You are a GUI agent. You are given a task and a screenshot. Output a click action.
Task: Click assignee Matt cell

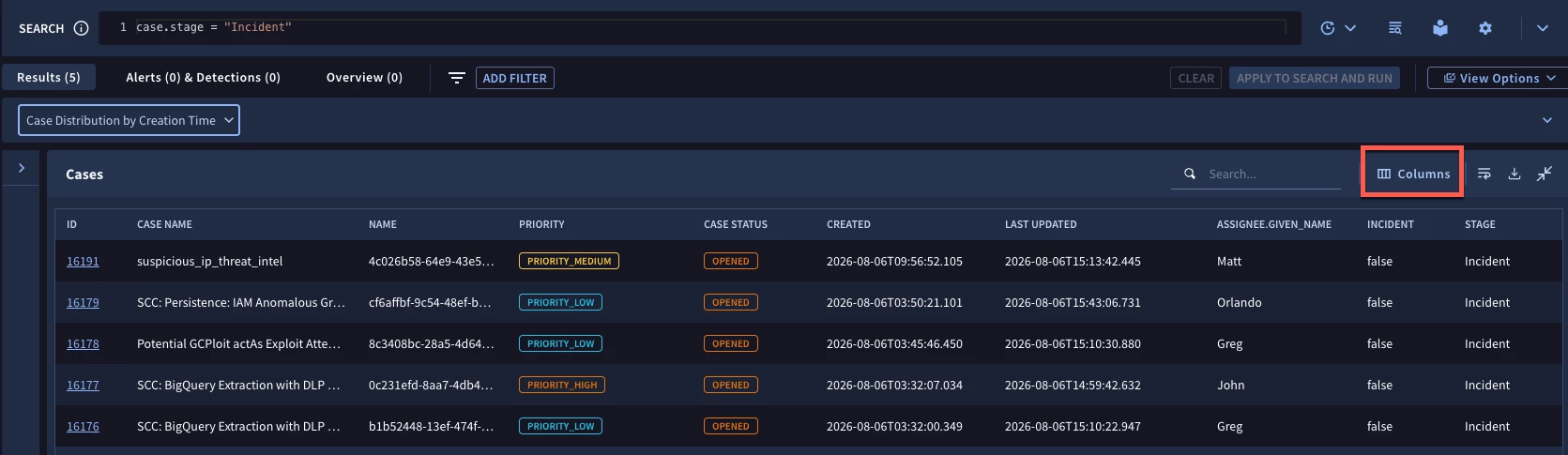[x=1229, y=261]
